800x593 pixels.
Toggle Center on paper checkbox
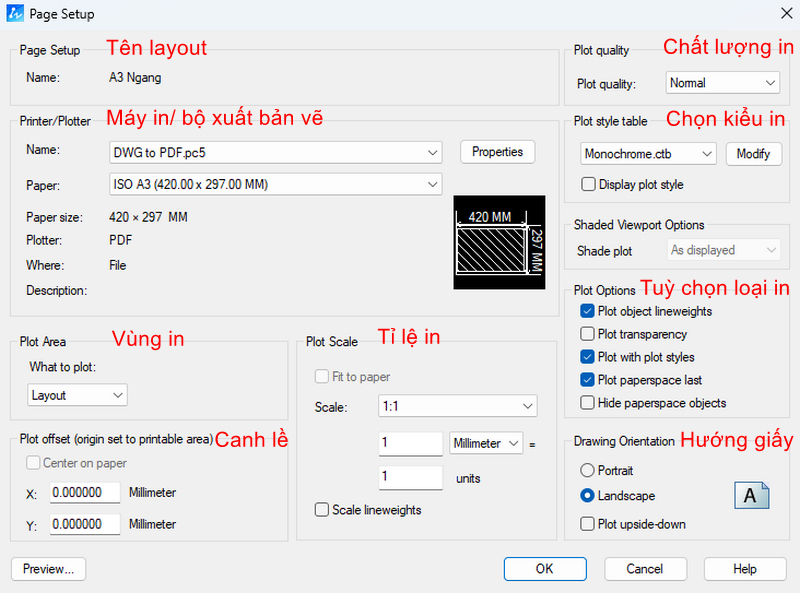tap(33, 463)
